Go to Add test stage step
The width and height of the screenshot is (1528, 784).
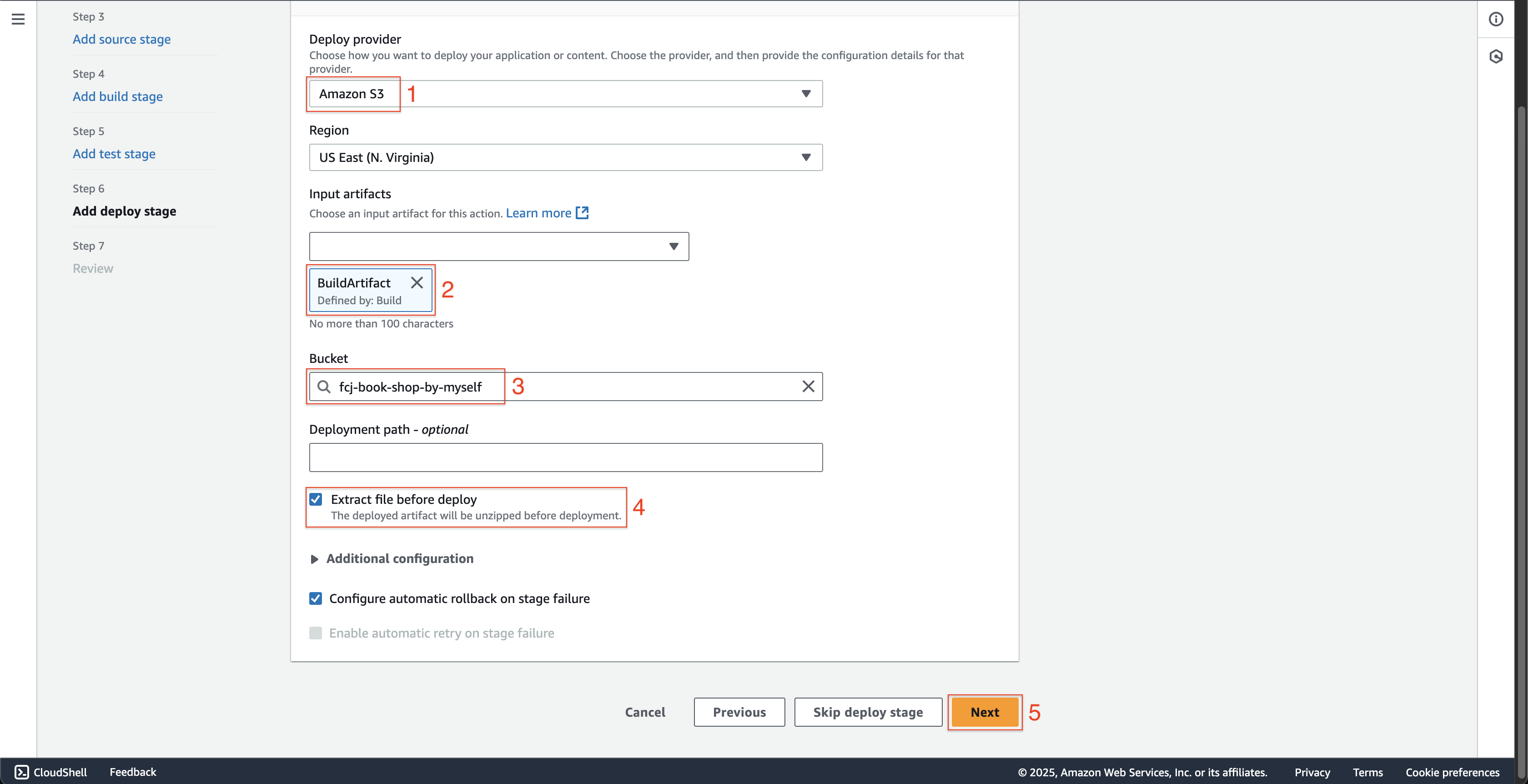click(114, 154)
